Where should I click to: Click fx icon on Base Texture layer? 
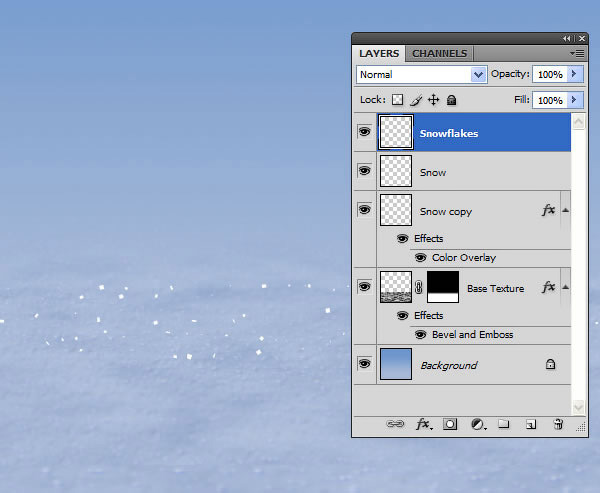pyautogui.click(x=548, y=287)
